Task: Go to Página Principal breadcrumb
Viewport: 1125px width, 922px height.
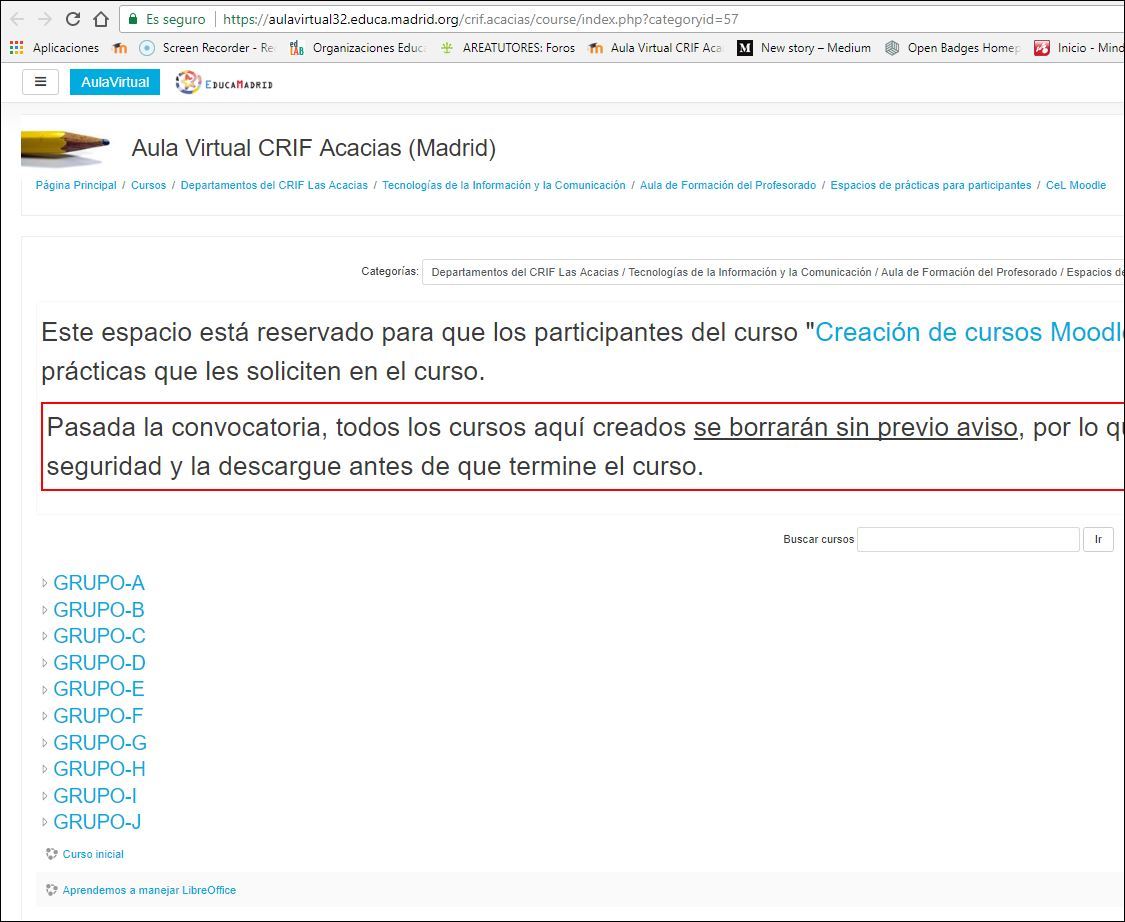Action: (76, 185)
